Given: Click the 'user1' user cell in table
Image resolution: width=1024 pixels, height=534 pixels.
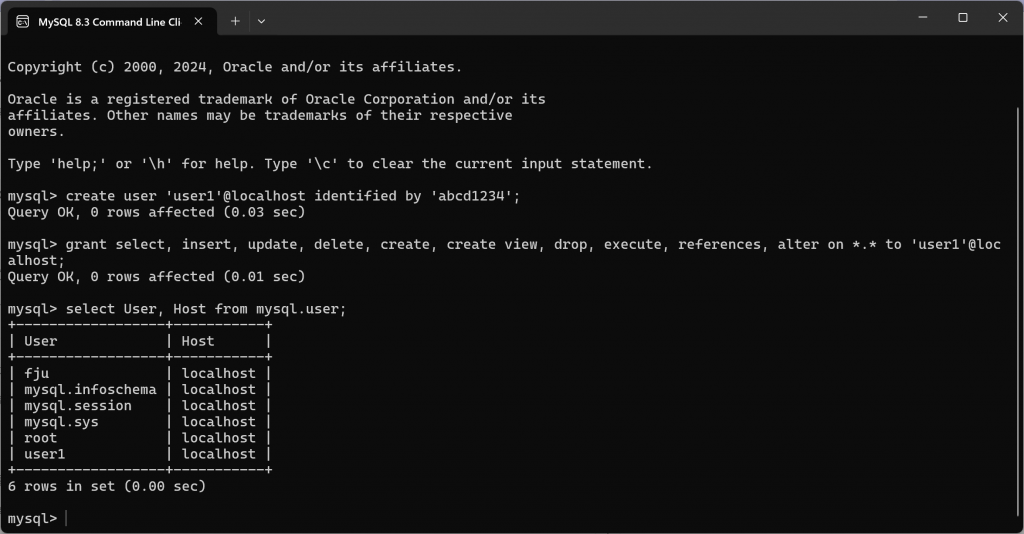Looking at the screenshot, I should tap(44, 454).
